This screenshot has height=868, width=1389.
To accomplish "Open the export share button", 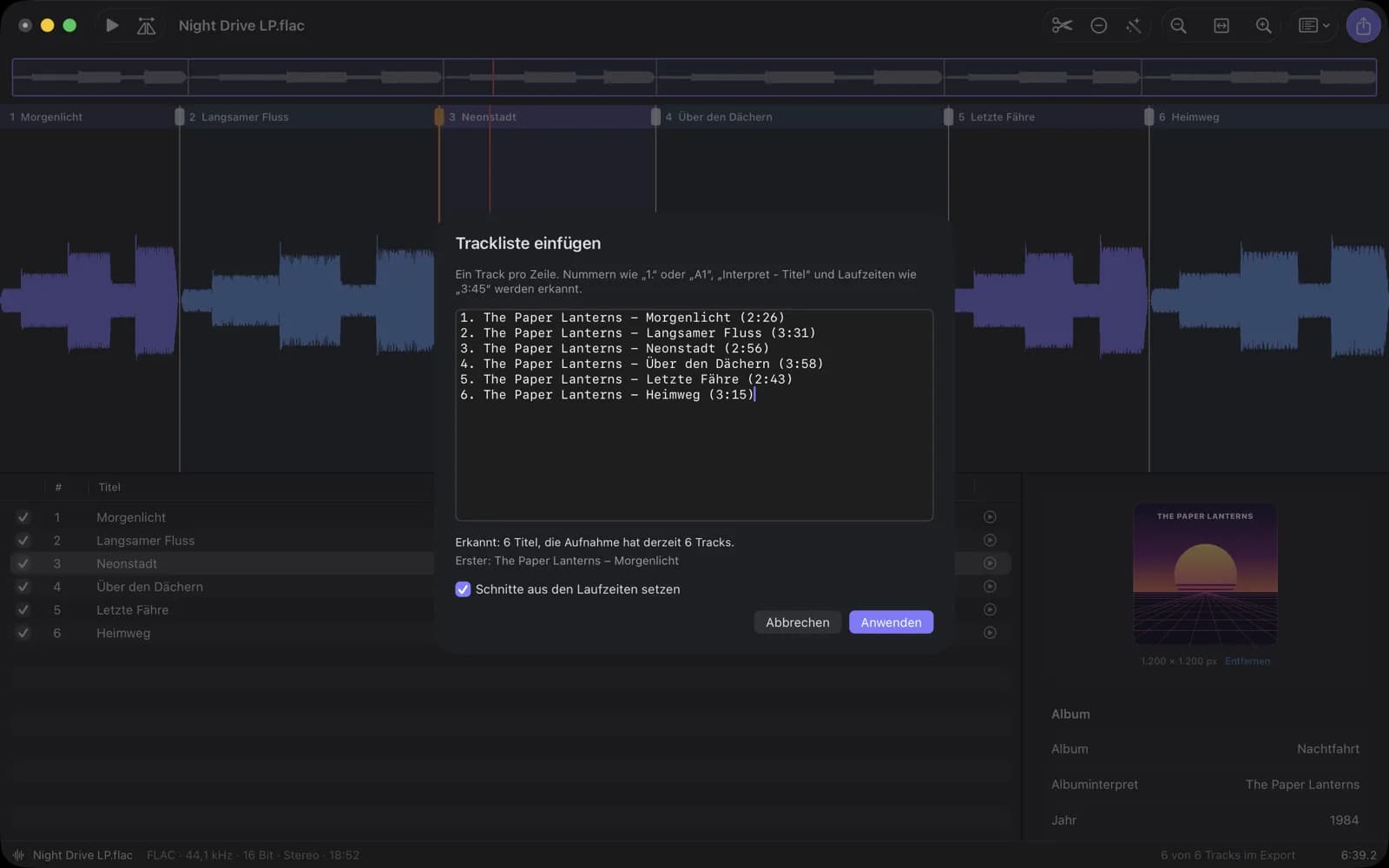I will point(1363,25).
